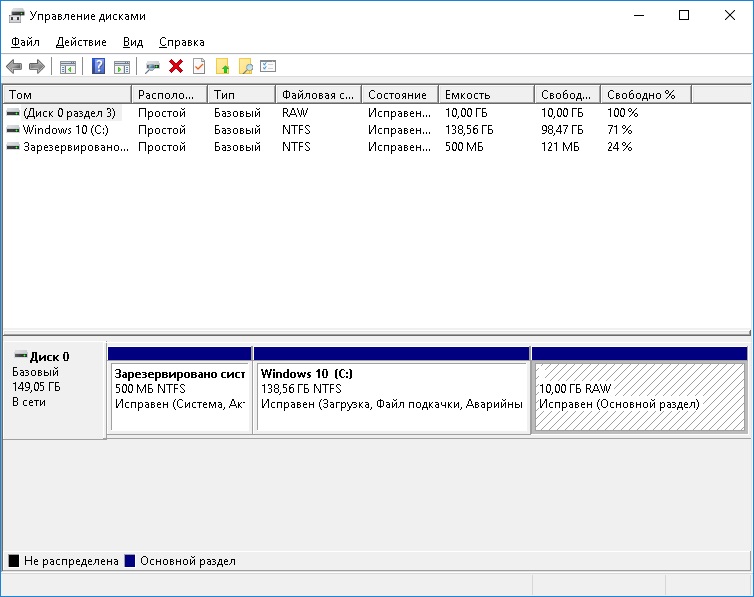Sort by the Свобод... column header
This screenshot has width=754, height=597.
coord(567,95)
